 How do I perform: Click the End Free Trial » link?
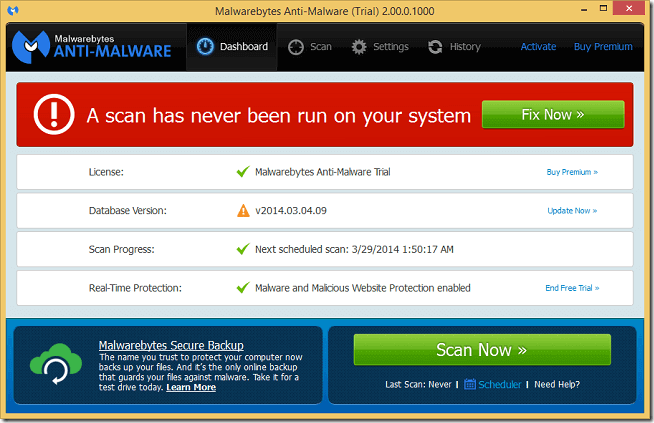[572, 288]
